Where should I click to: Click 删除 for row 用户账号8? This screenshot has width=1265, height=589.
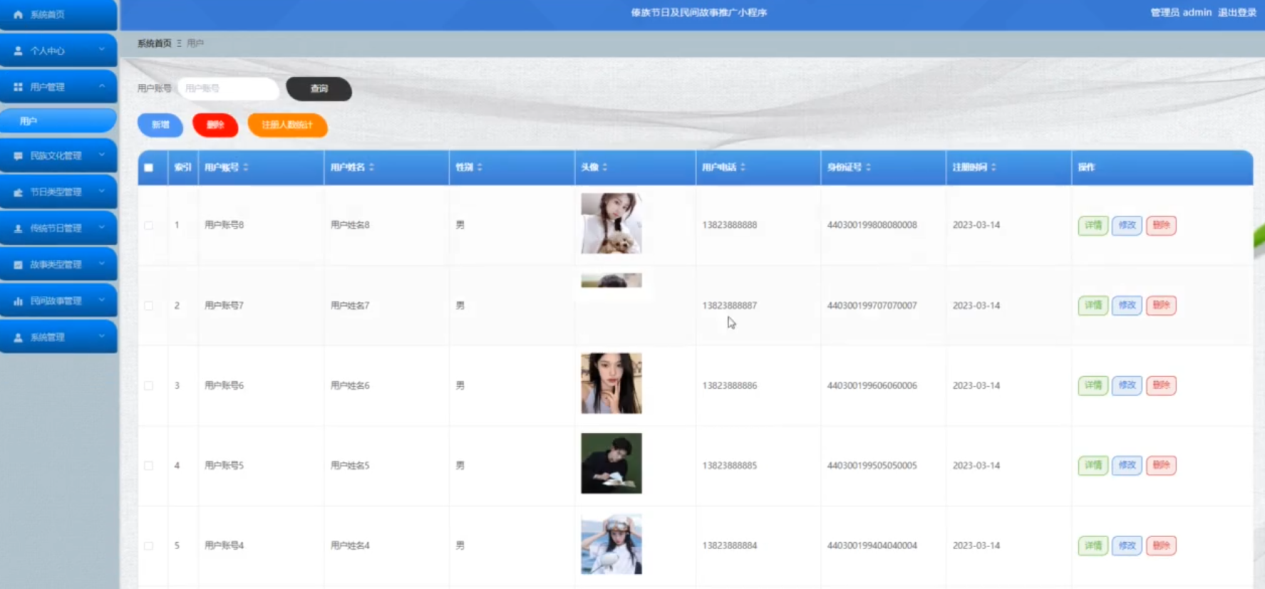tap(1161, 225)
